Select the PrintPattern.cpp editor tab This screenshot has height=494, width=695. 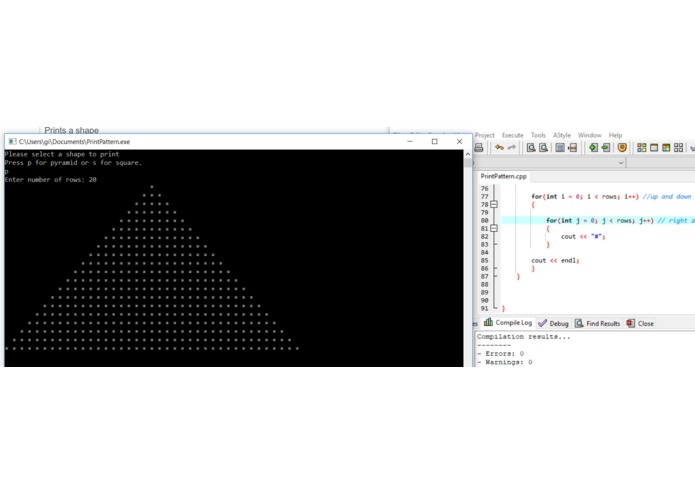[x=504, y=176]
